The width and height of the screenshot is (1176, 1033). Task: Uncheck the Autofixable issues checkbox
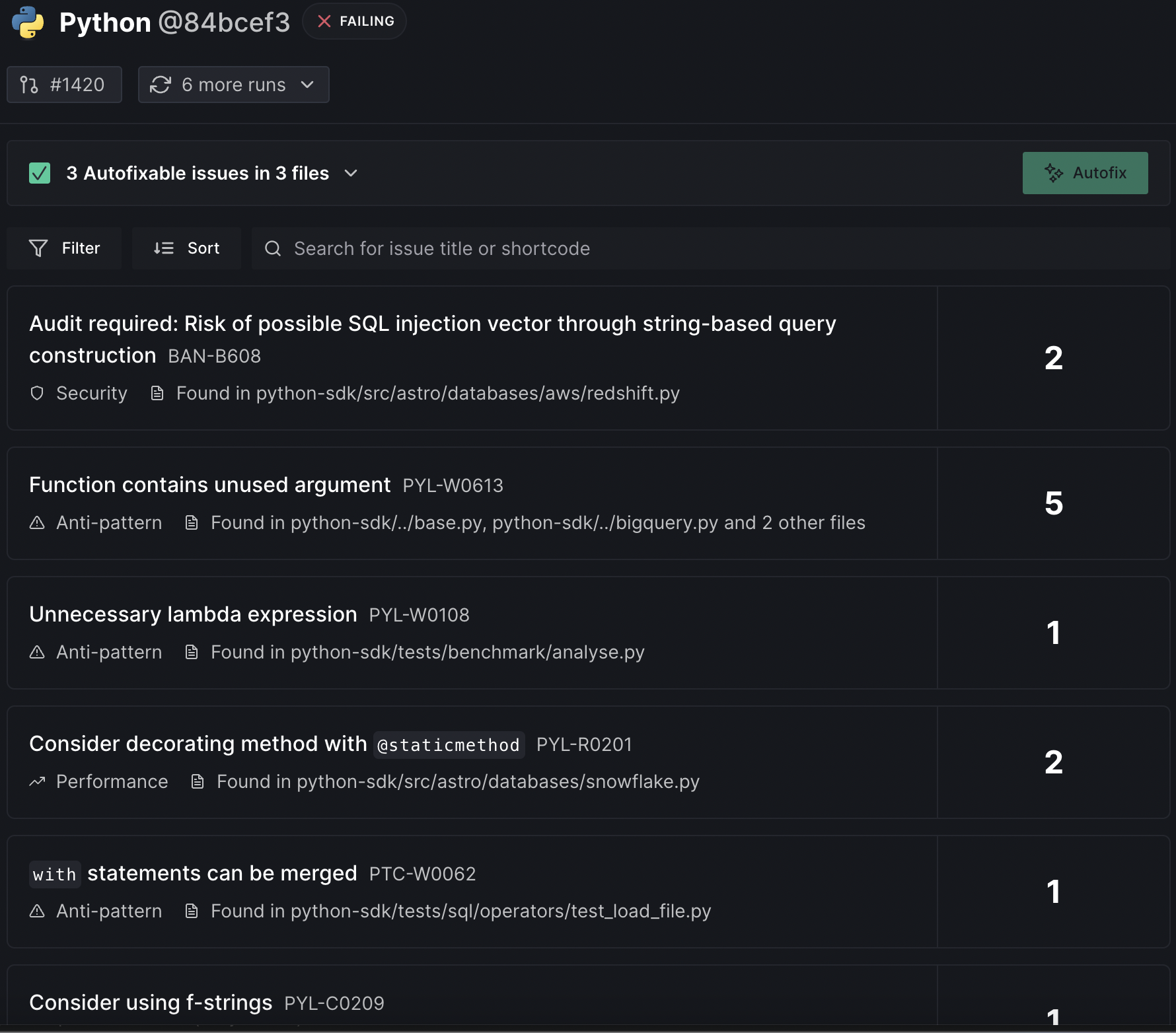point(40,173)
